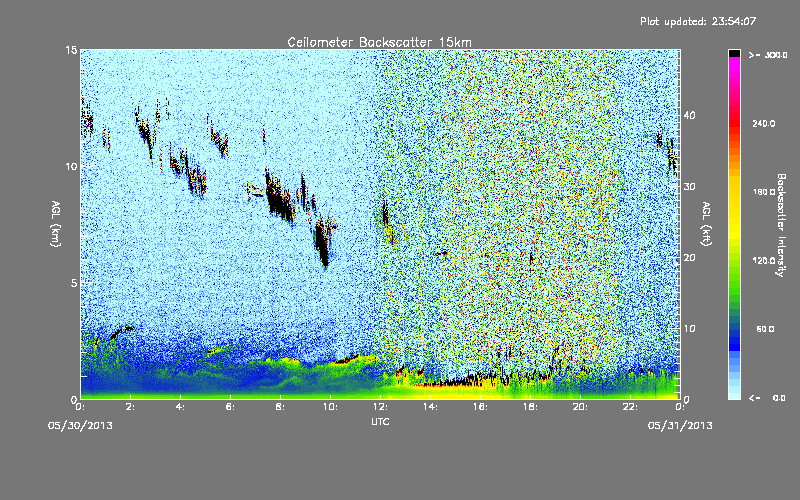Click the right AGL (kft) axis label
Screen dimensions: 800x500
707,224
